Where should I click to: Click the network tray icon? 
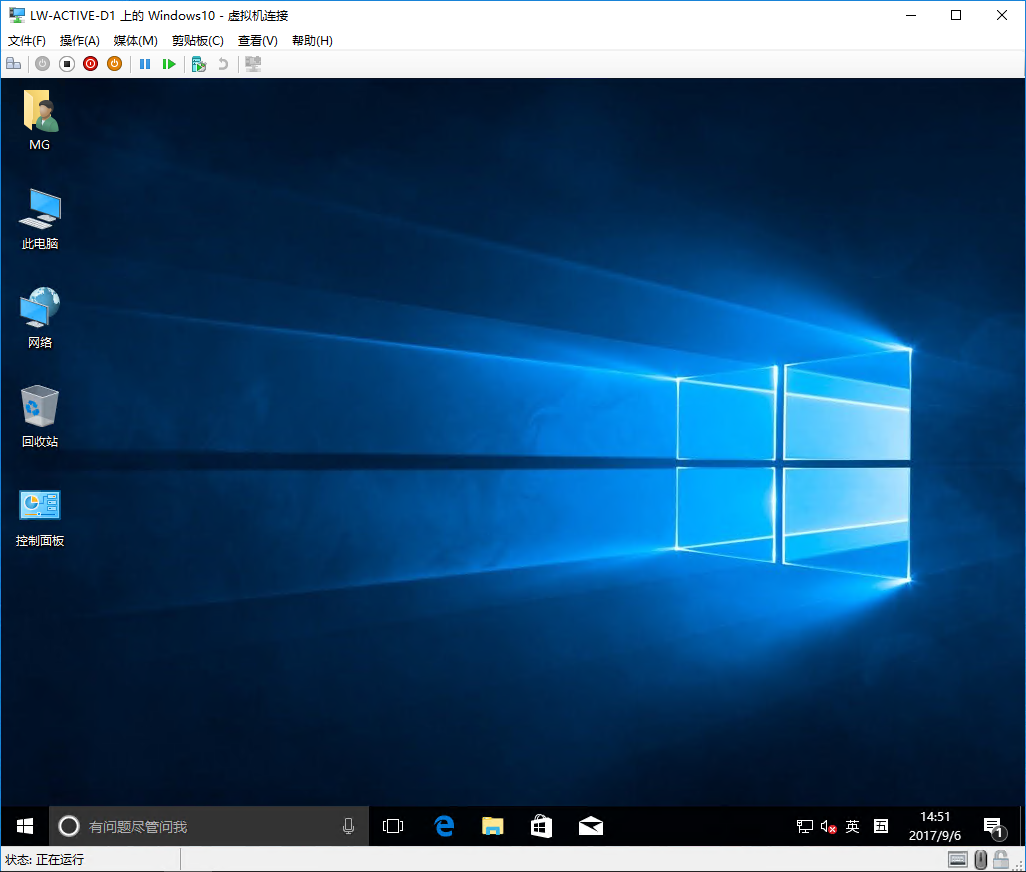pyautogui.click(x=804, y=826)
